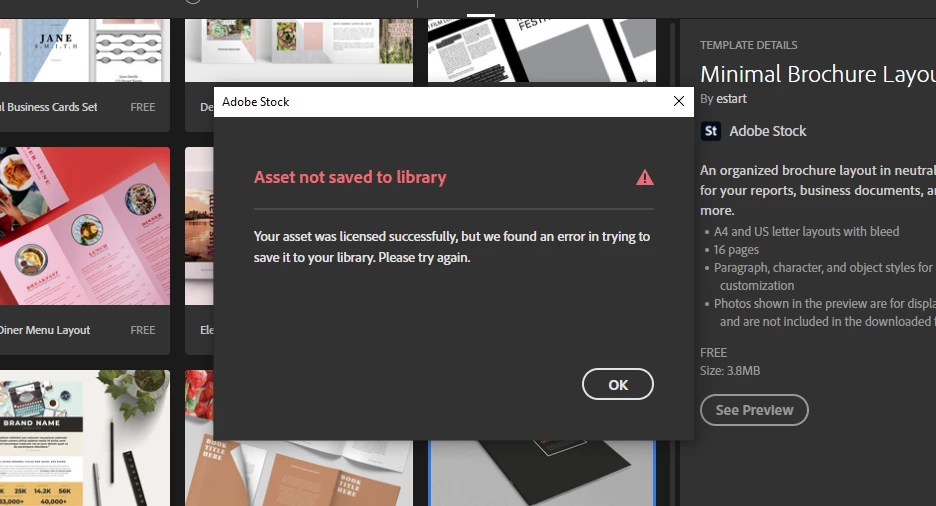Click the FREE label on Business Cards Set
Image resolution: width=936 pixels, height=506 pixels.
pyautogui.click(x=143, y=107)
